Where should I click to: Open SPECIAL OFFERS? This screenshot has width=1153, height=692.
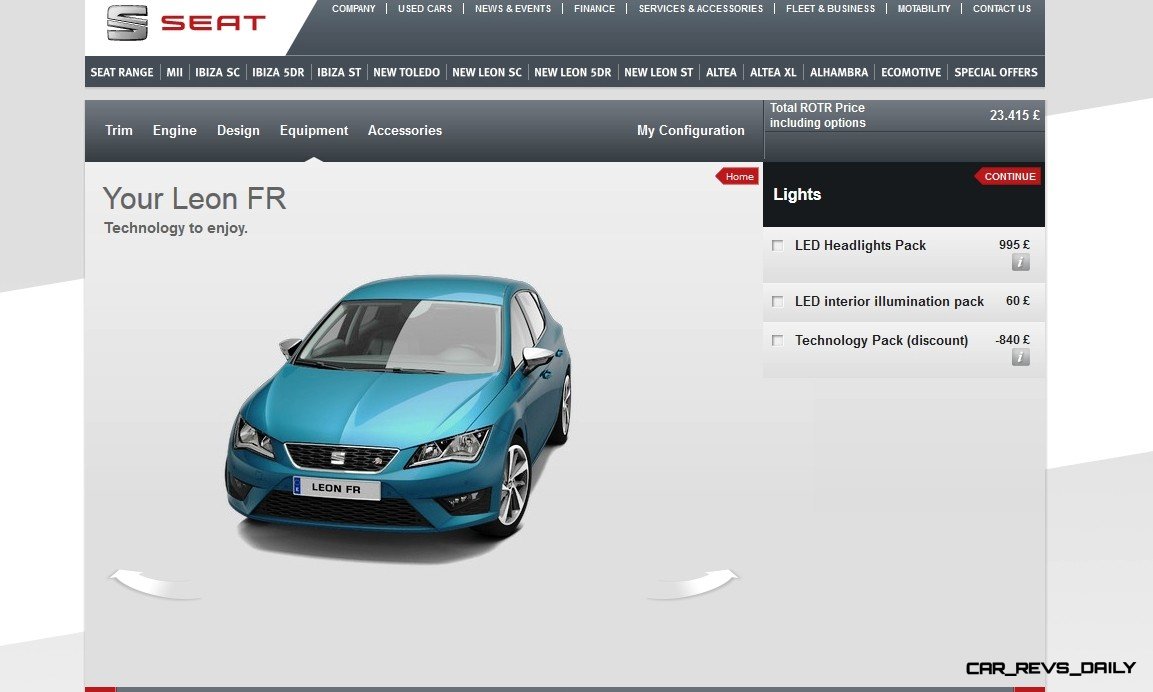996,72
